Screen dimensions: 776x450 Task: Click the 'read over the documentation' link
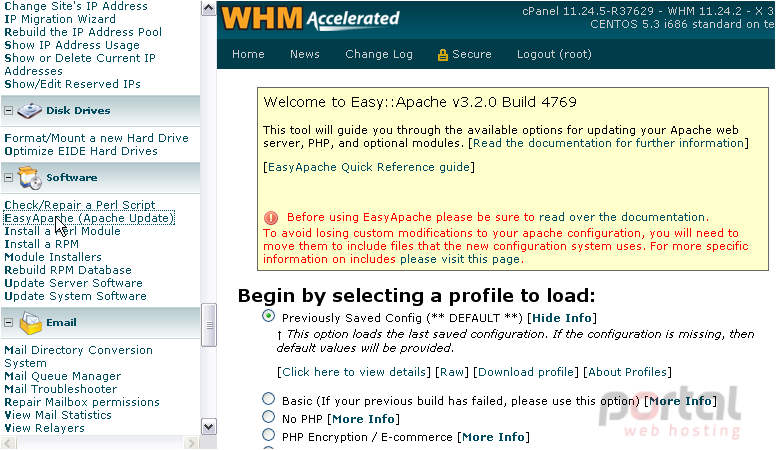[x=622, y=217]
